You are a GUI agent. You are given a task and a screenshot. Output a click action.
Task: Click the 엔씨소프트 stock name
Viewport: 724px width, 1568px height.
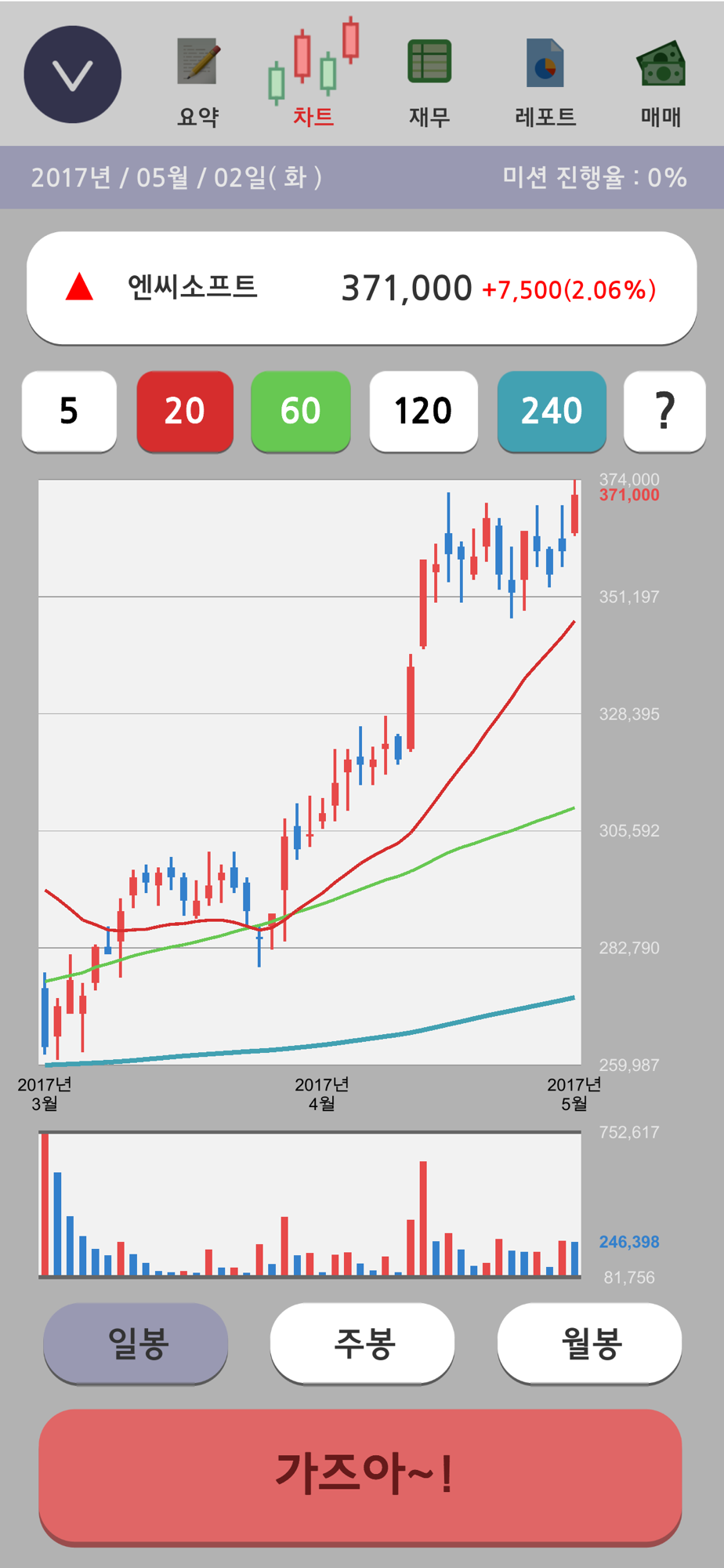tap(193, 286)
